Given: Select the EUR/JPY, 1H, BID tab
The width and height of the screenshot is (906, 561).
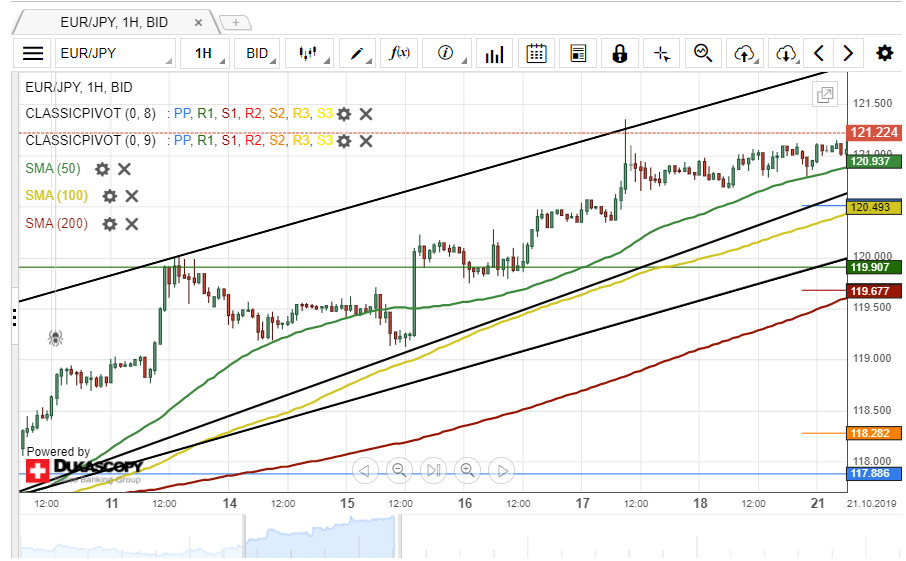Looking at the screenshot, I should [x=114, y=23].
